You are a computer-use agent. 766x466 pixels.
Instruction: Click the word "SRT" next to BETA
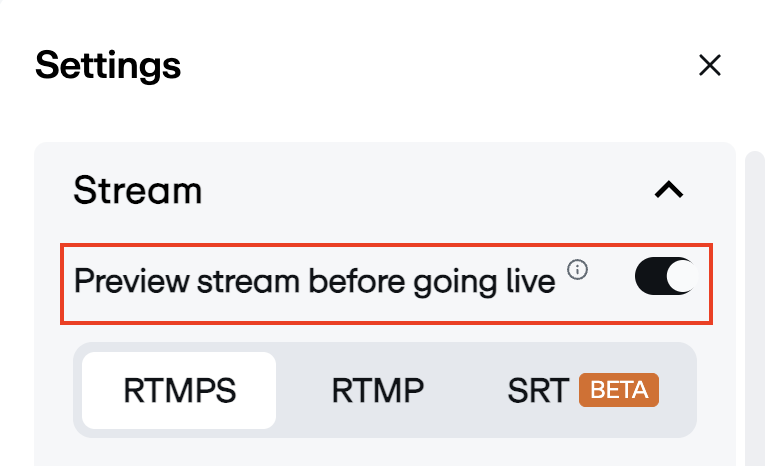[538, 390]
